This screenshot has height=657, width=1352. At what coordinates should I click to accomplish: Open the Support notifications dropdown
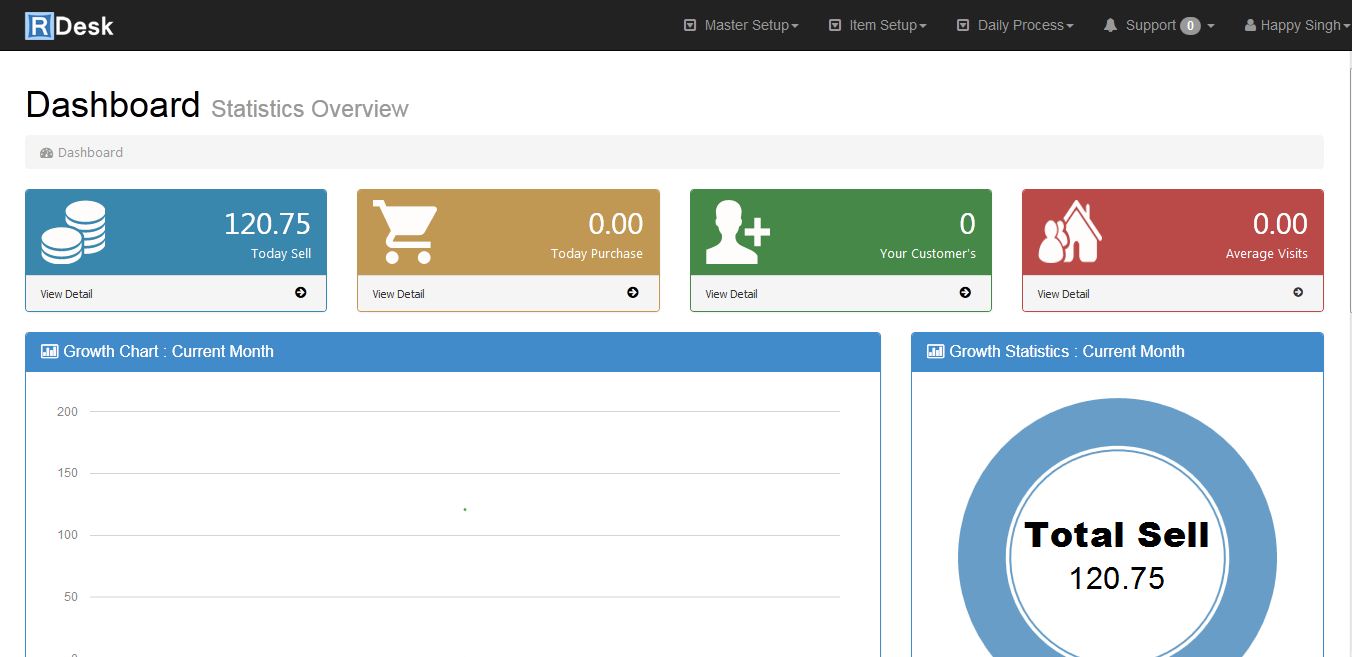pyautogui.click(x=1159, y=25)
